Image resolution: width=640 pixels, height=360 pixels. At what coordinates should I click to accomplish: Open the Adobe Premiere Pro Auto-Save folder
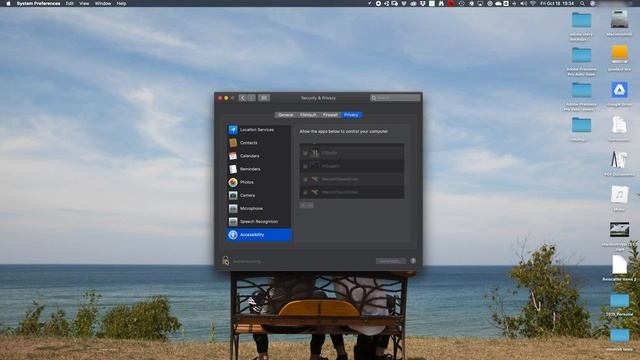point(581,55)
